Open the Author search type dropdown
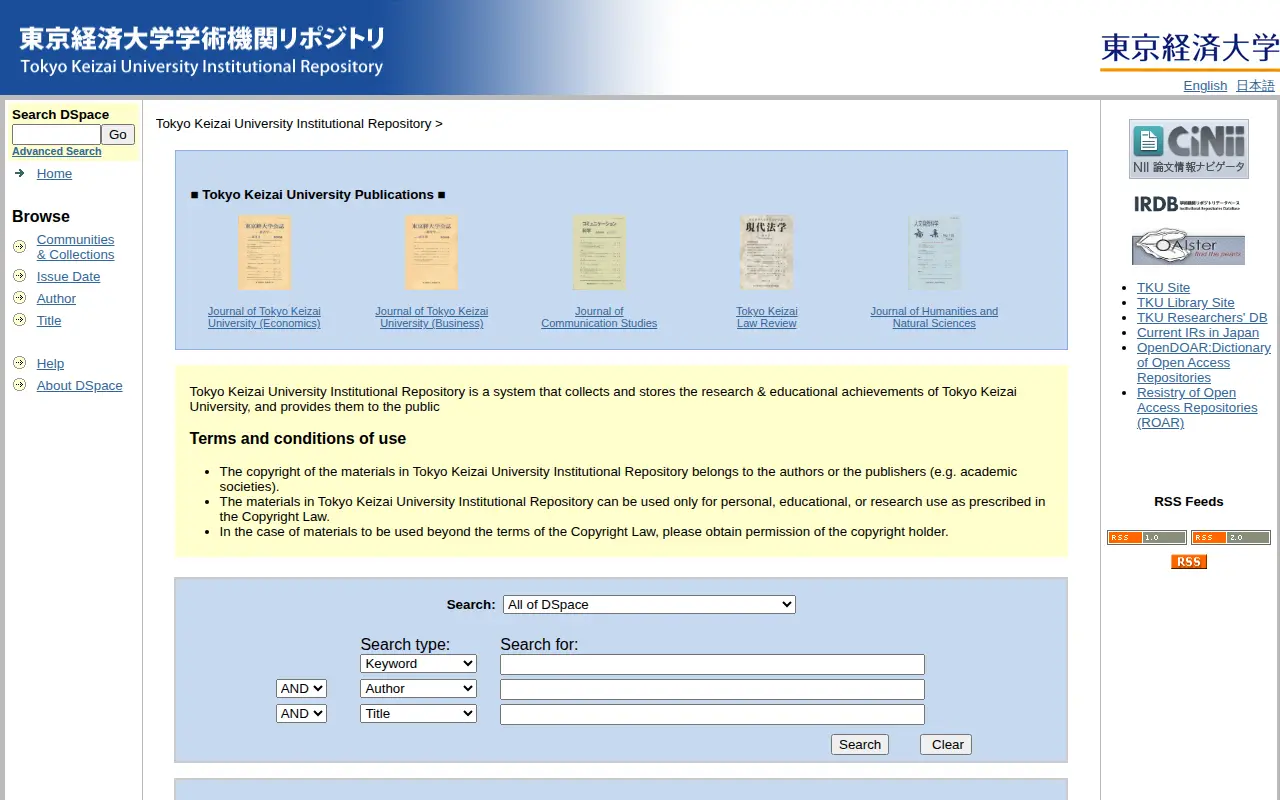Image resolution: width=1280 pixels, height=800 pixels. [x=418, y=688]
